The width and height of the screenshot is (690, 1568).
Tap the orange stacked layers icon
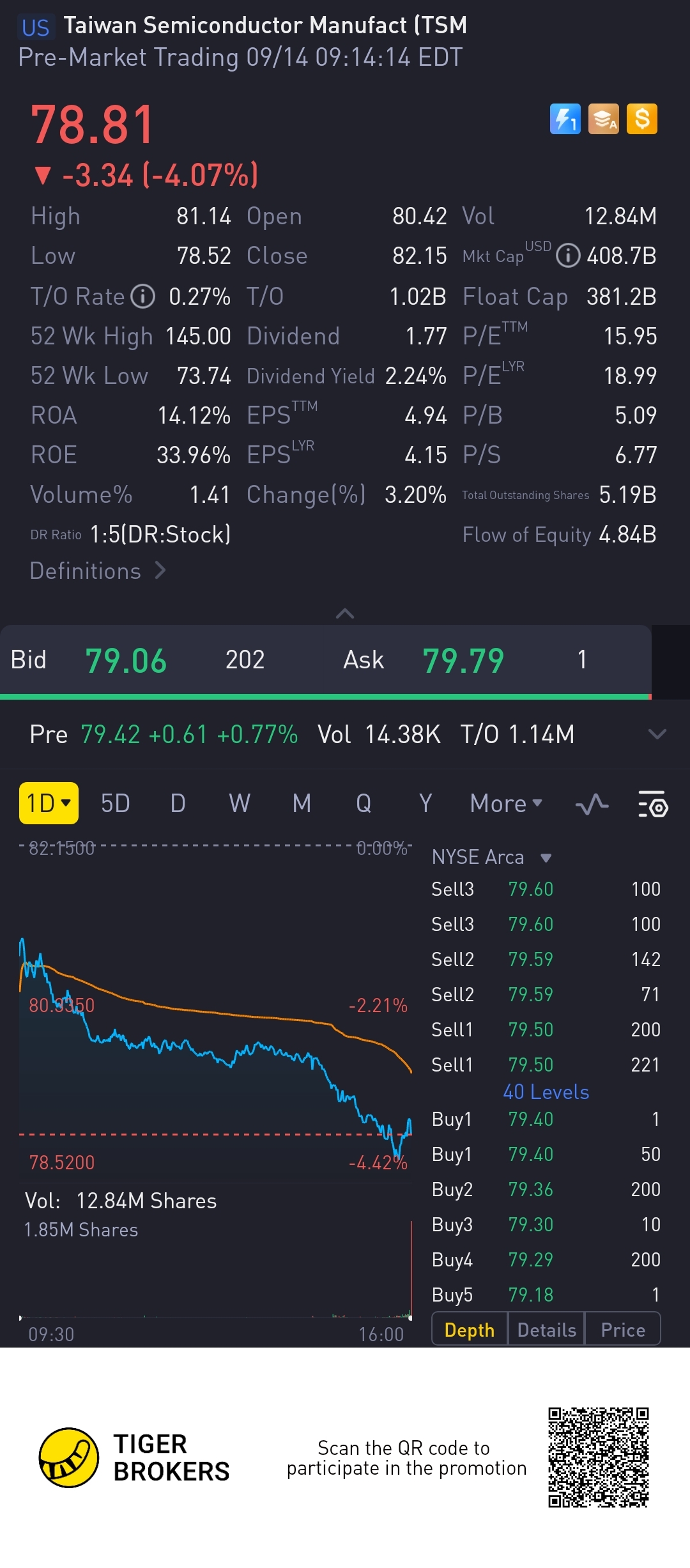pos(603,119)
